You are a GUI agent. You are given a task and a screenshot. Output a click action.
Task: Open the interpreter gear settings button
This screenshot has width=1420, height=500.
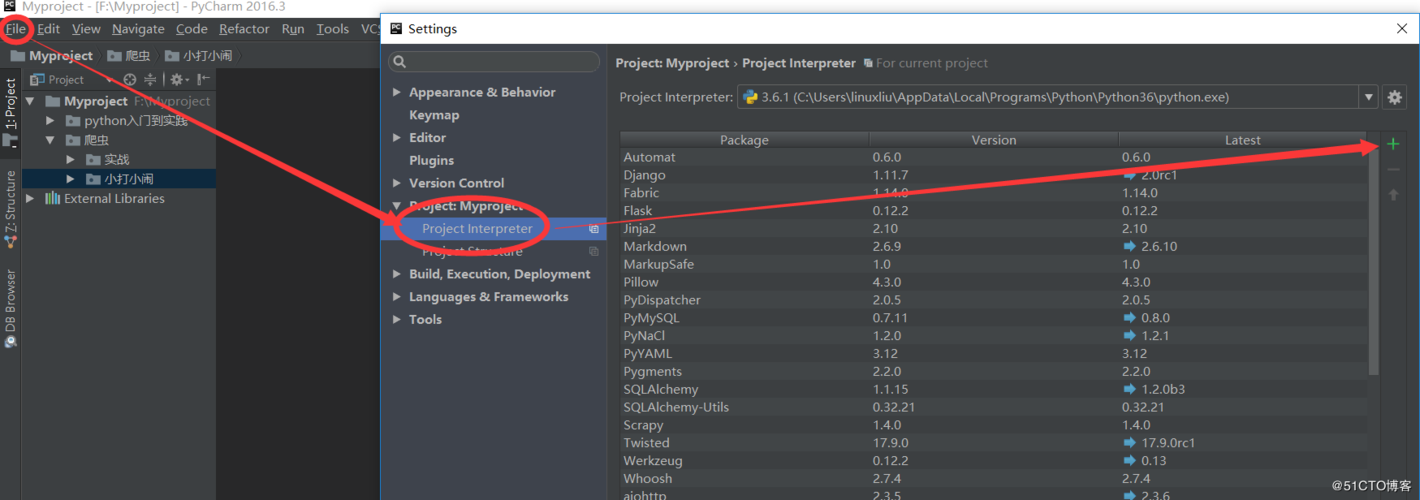(x=1394, y=97)
